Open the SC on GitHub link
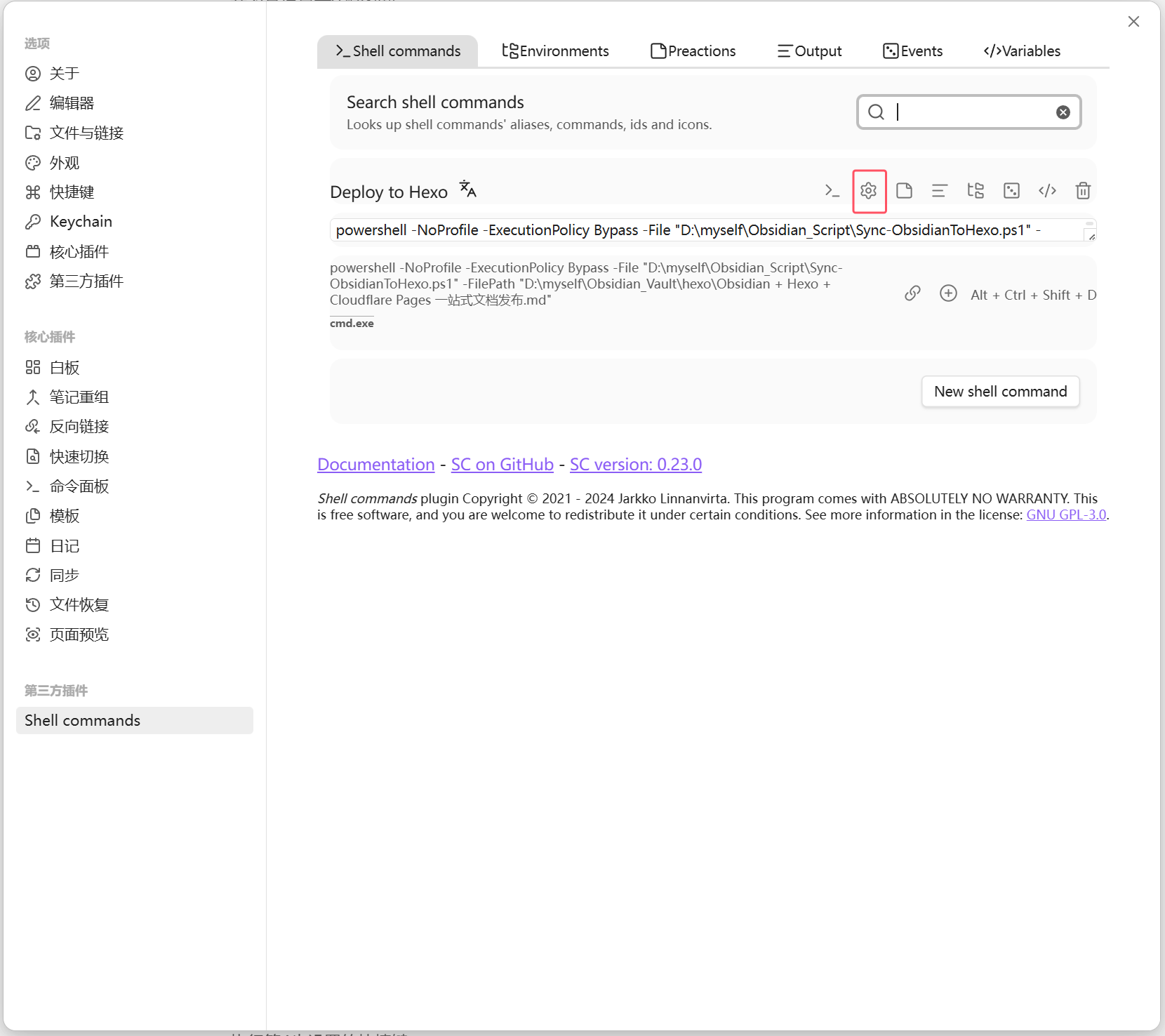The image size is (1165, 1036). 502,465
